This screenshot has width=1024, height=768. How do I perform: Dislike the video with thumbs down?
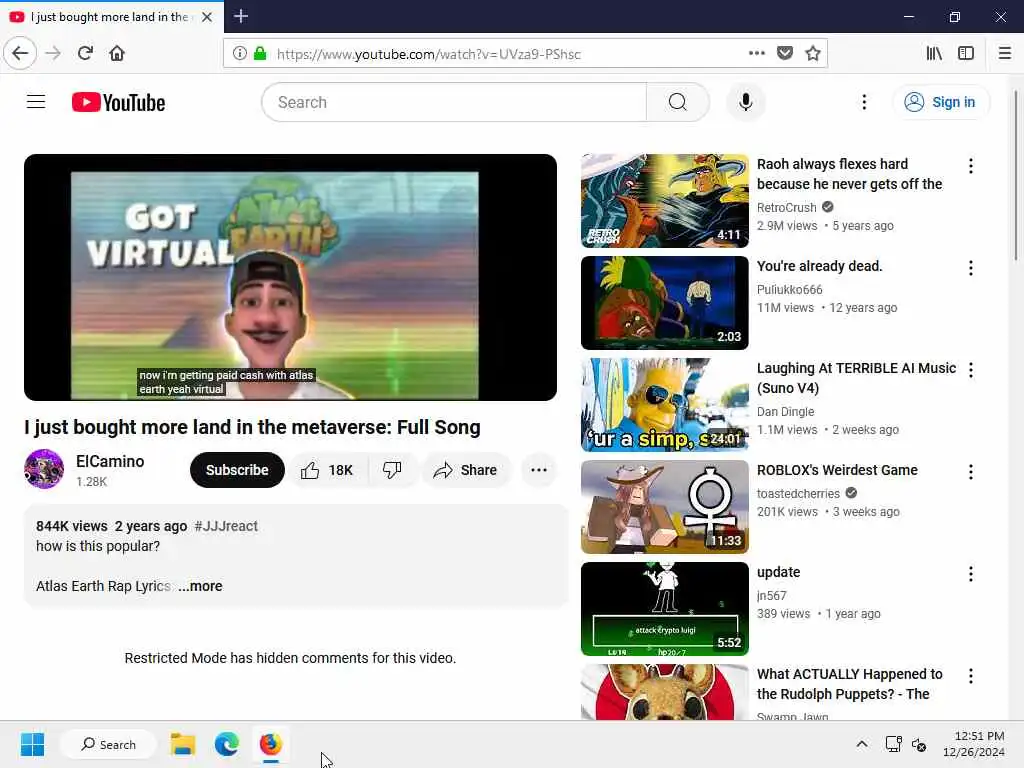[392, 470]
